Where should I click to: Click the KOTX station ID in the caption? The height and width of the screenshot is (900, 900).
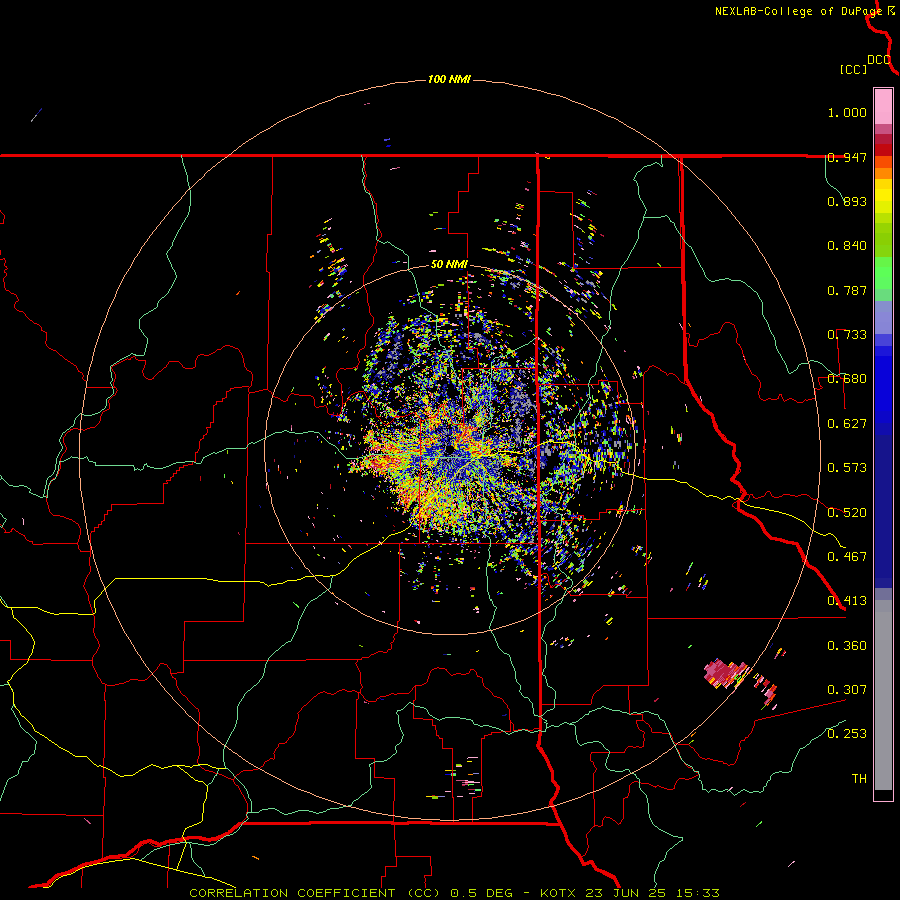pyautogui.click(x=560, y=893)
